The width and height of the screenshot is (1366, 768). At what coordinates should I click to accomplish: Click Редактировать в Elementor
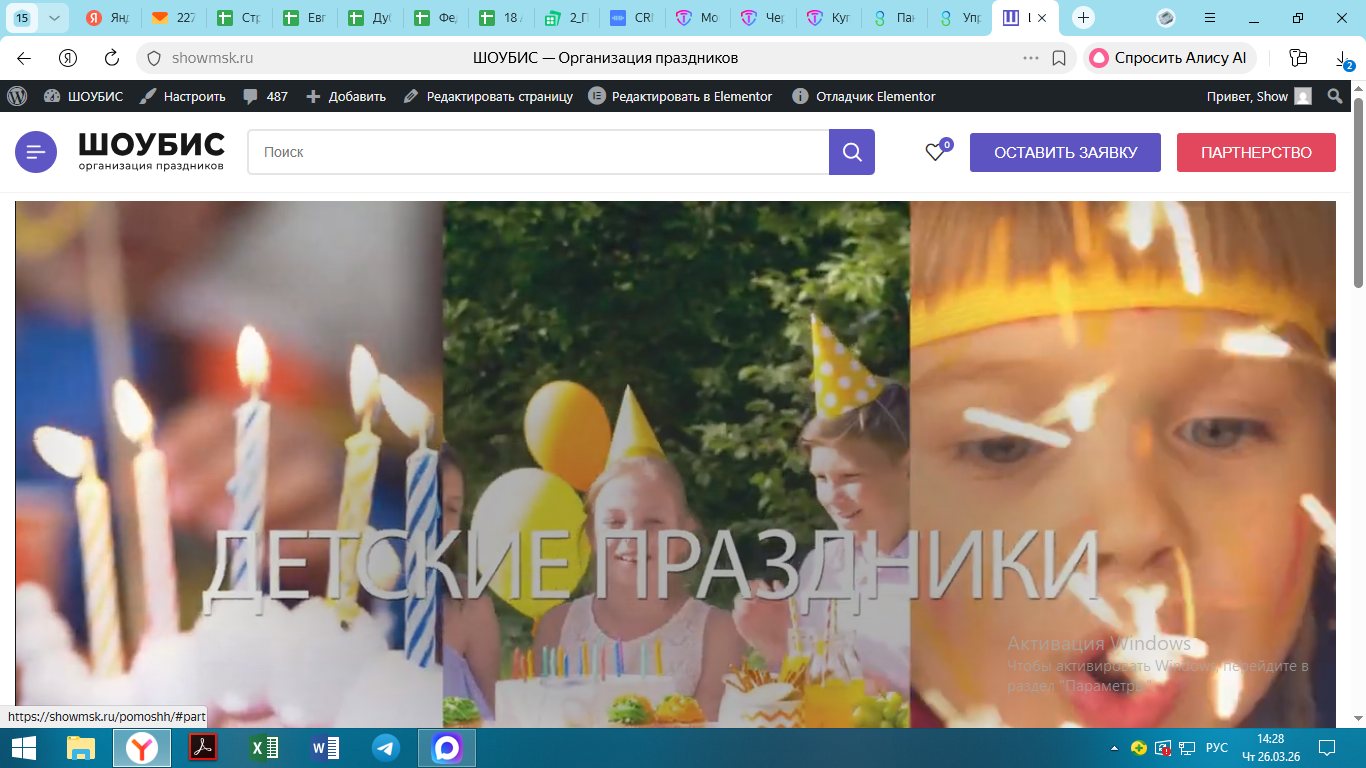[x=680, y=96]
